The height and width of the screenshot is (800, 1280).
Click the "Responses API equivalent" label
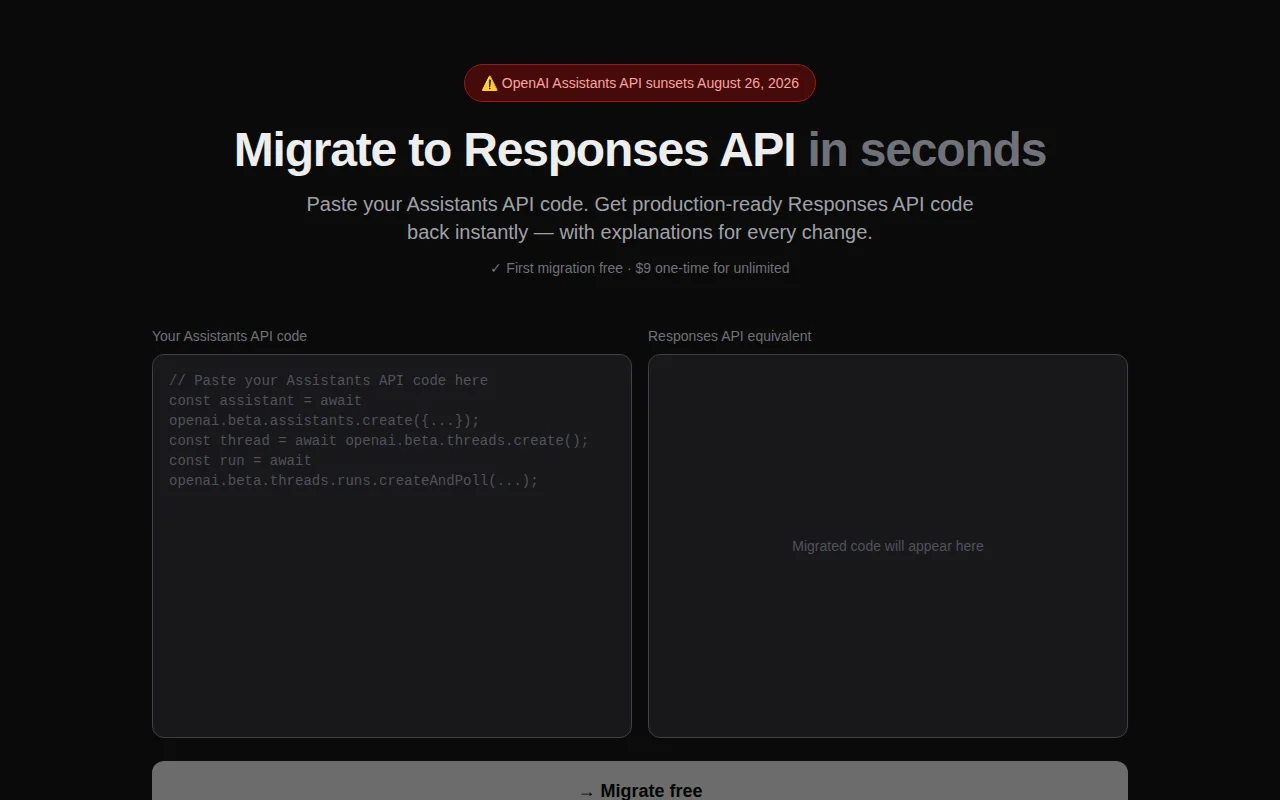(x=729, y=336)
